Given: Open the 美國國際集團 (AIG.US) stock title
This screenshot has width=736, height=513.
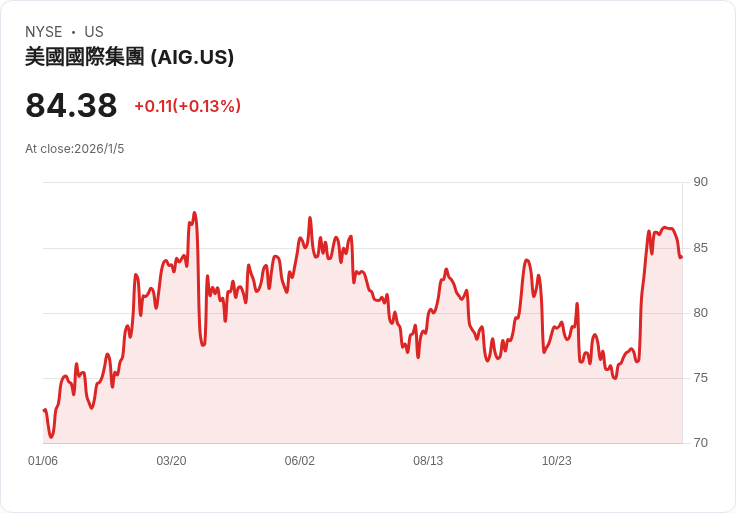Looking at the screenshot, I should (129, 57).
